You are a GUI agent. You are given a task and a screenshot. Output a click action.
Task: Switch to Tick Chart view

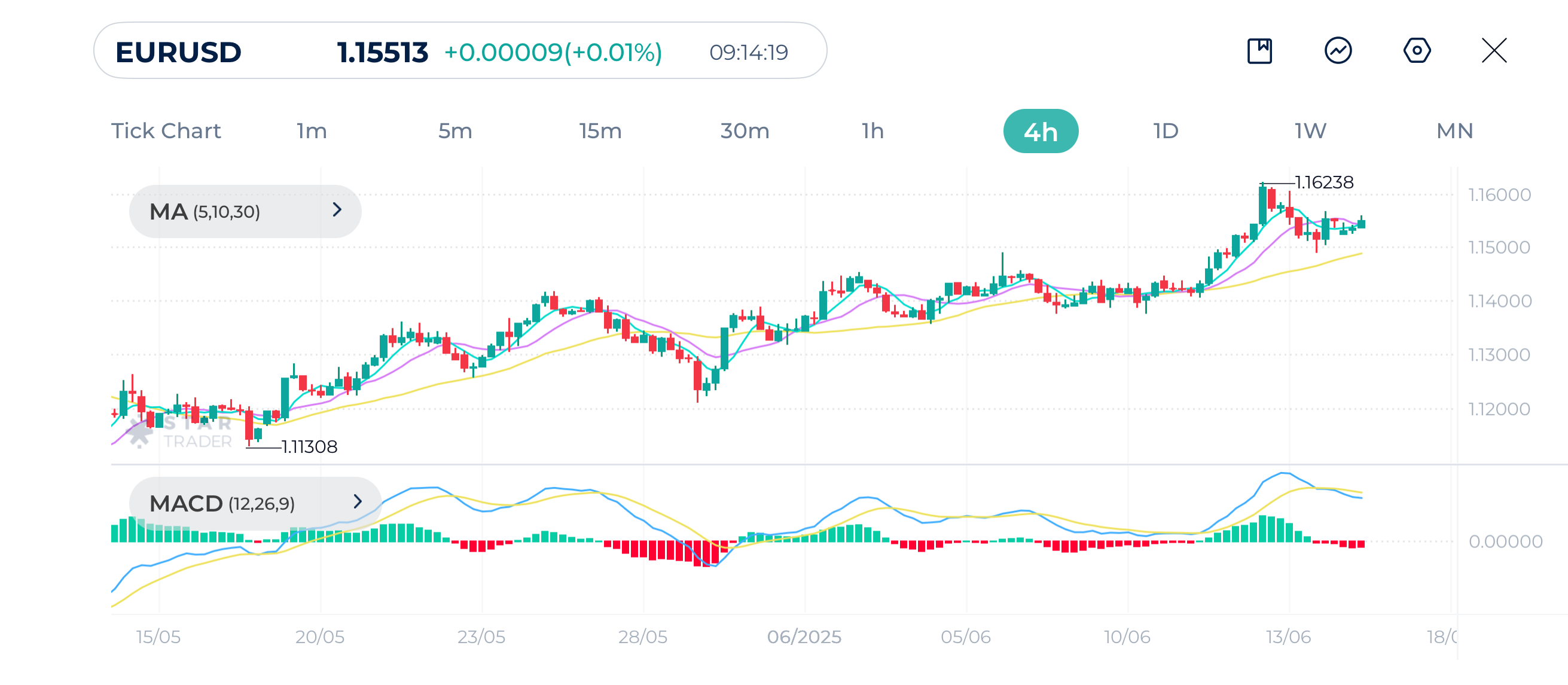pos(166,131)
